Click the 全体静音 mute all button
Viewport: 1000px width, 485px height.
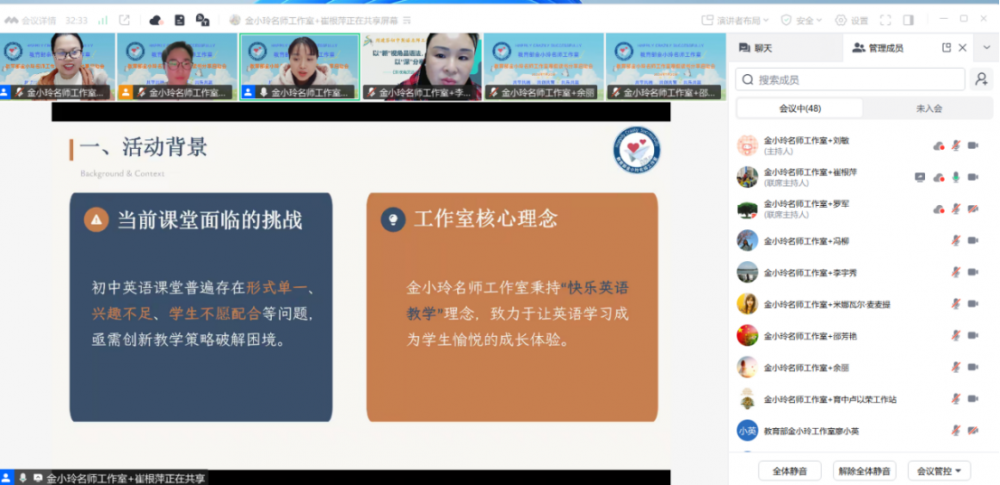790,471
